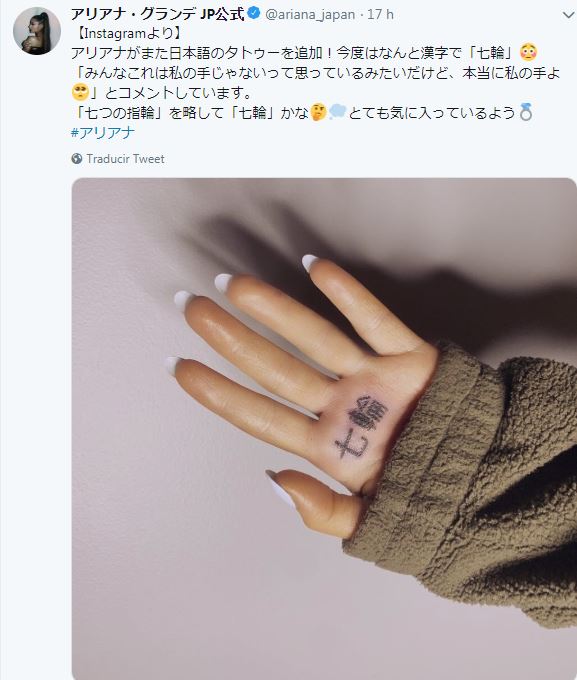Click the 【Instagramより】 text line
This screenshot has width=577, height=680.
(126, 33)
